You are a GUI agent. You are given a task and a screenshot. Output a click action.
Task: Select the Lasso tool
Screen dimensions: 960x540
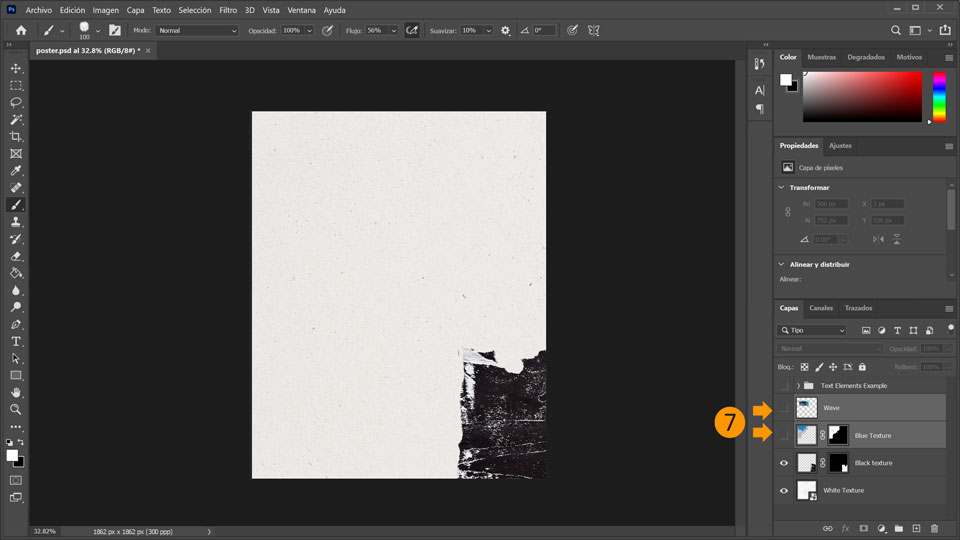tap(16, 102)
